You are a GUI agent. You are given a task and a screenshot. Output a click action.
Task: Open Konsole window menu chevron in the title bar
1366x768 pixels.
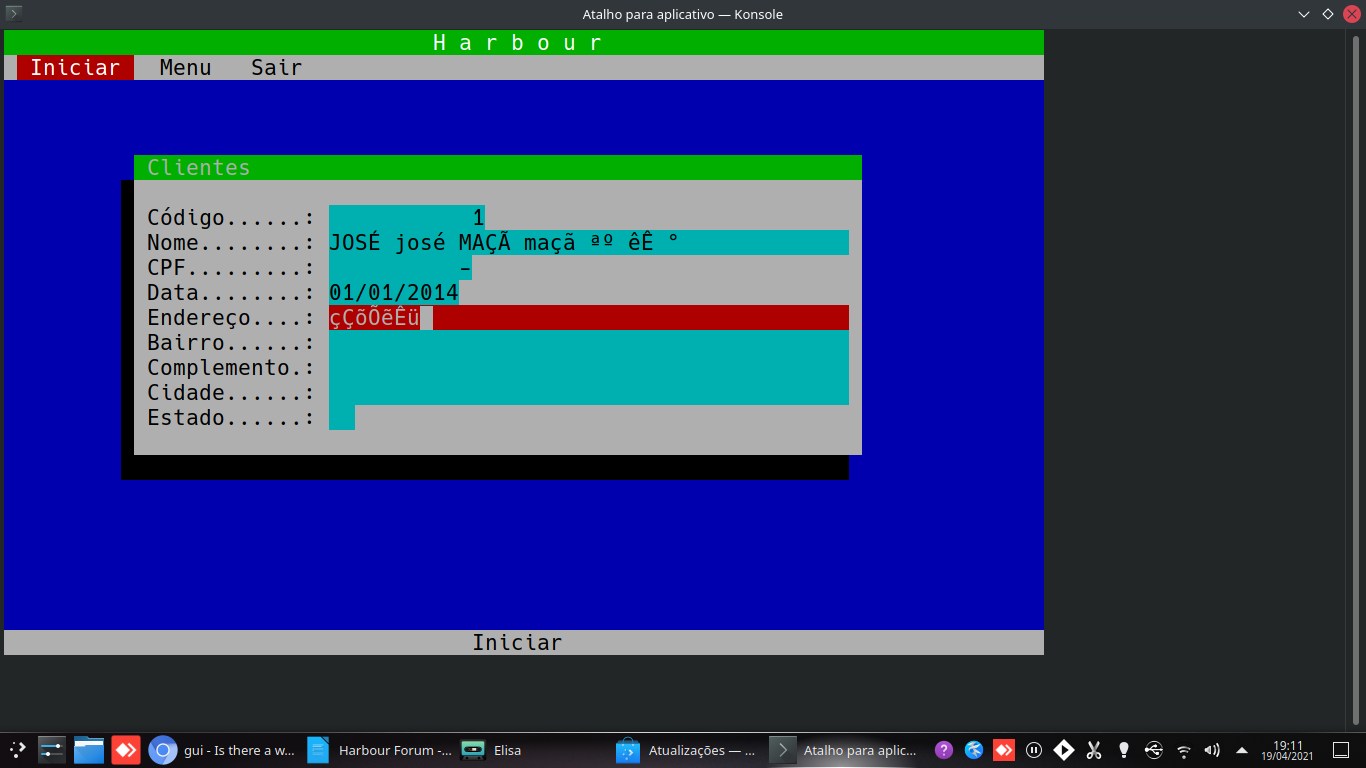point(1304,14)
